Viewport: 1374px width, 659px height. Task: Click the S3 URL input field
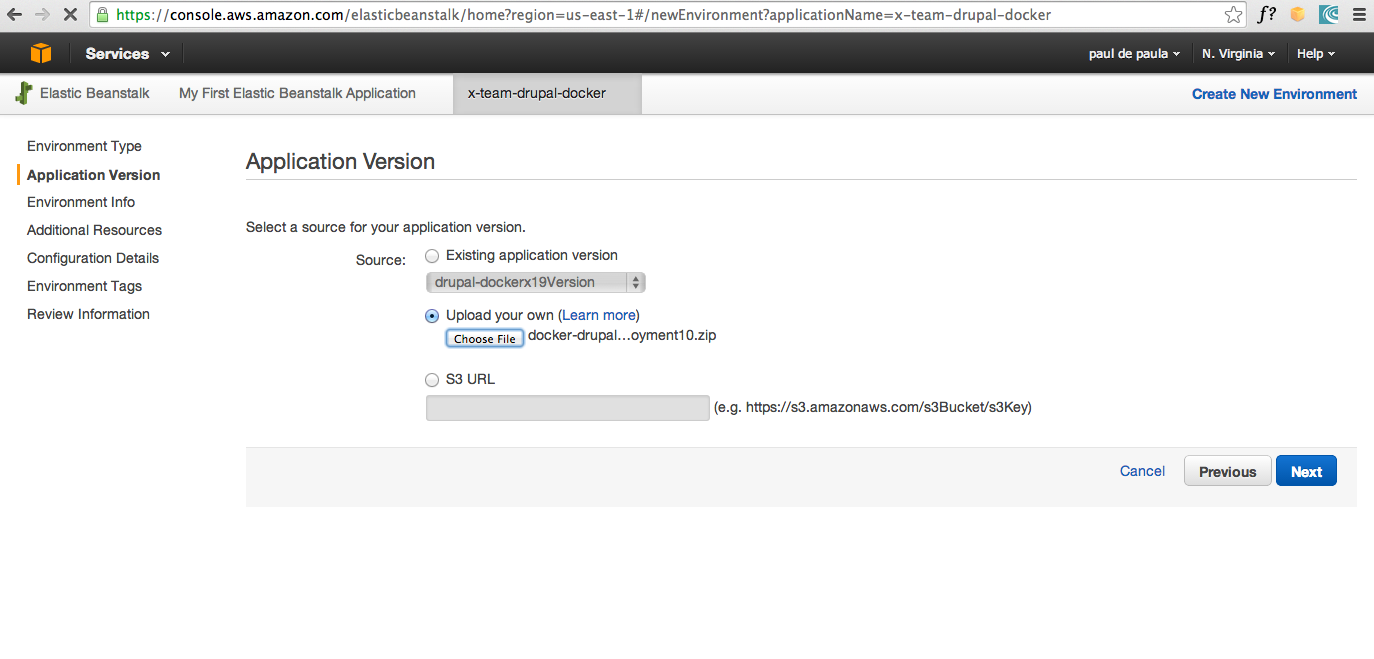pyautogui.click(x=567, y=408)
